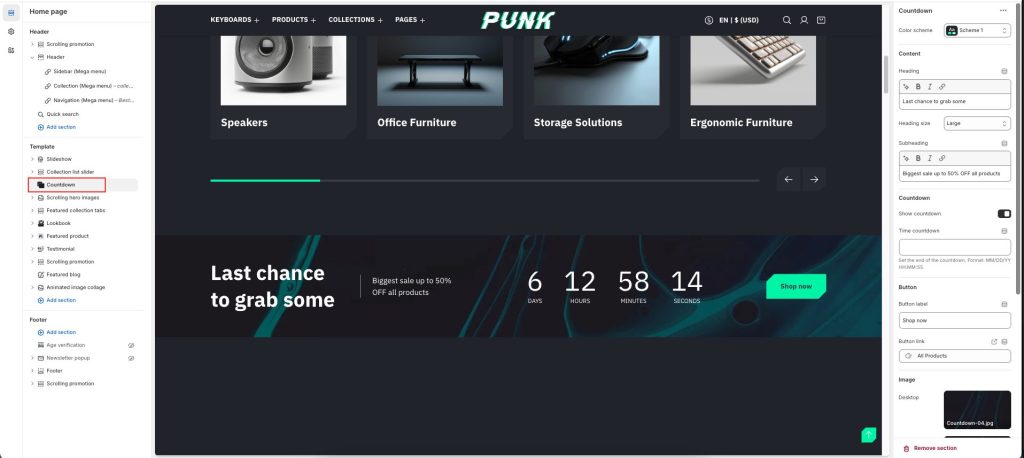Open the Heading size dropdown
The width and height of the screenshot is (1024, 458).
[x=977, y=123]
